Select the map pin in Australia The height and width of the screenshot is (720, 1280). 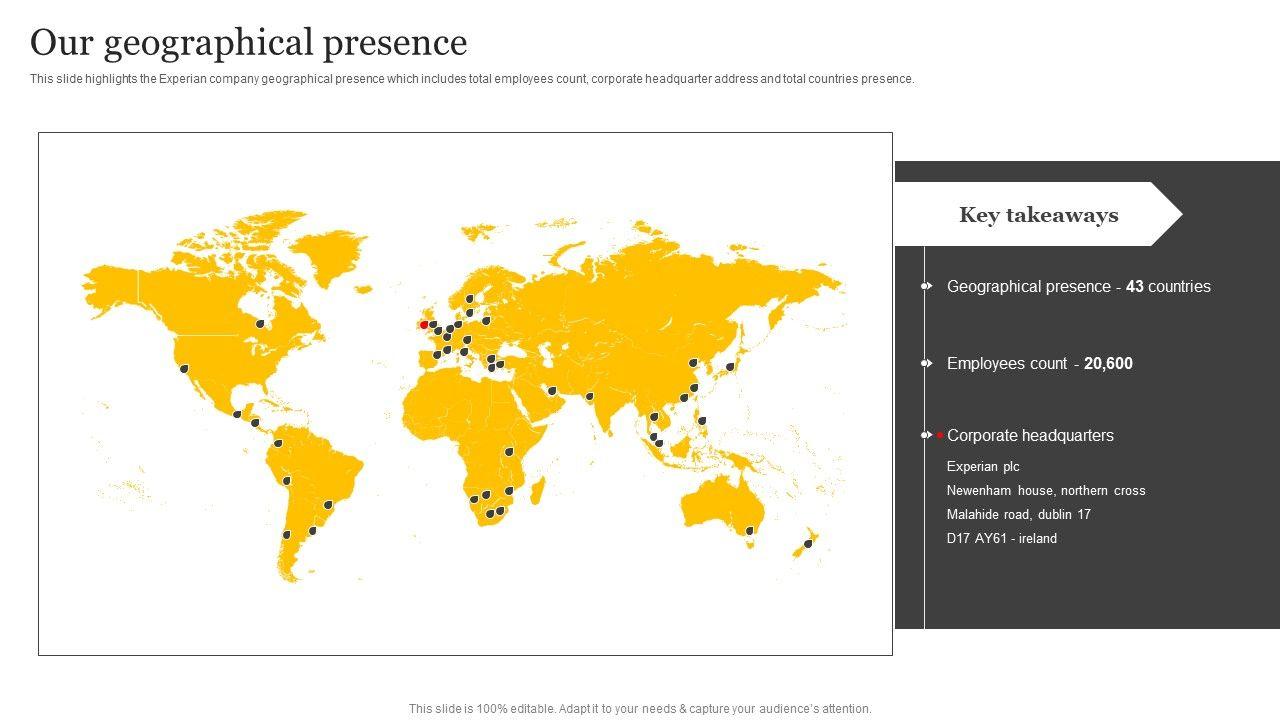point(750,531)
